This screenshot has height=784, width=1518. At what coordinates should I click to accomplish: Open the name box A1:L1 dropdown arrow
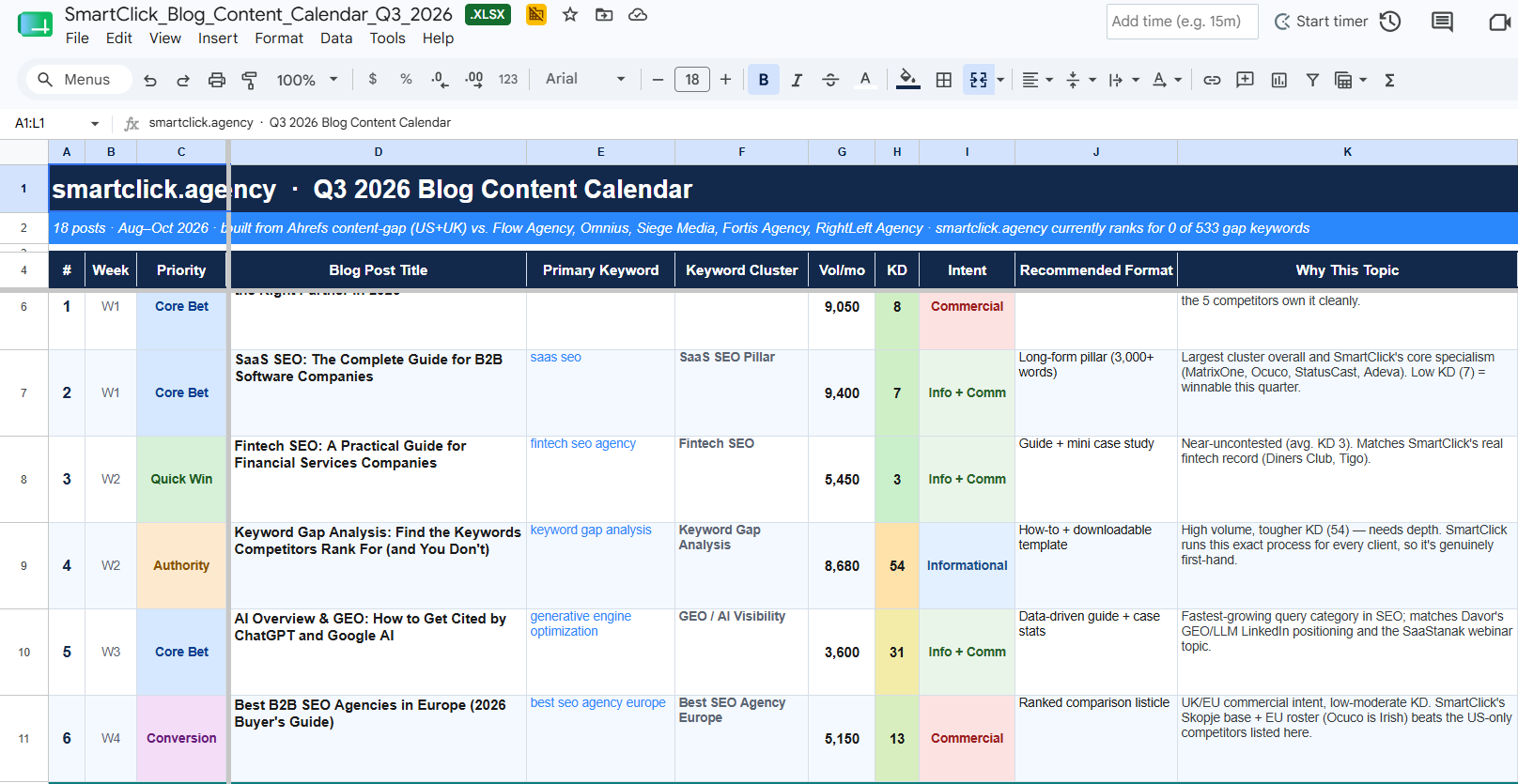95,123
